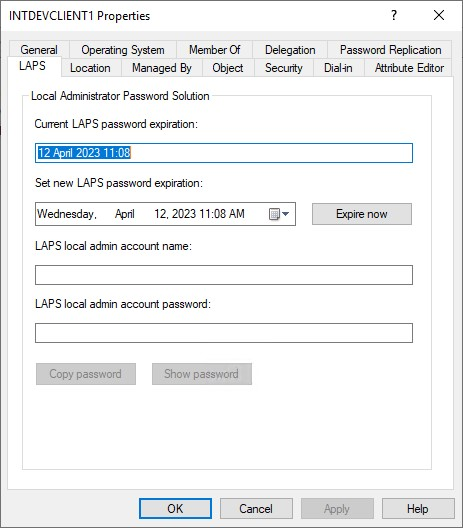The height and width of the screenshot is (528, 463).
Task: Switch to the Location tab
Action: pos(90,68)
